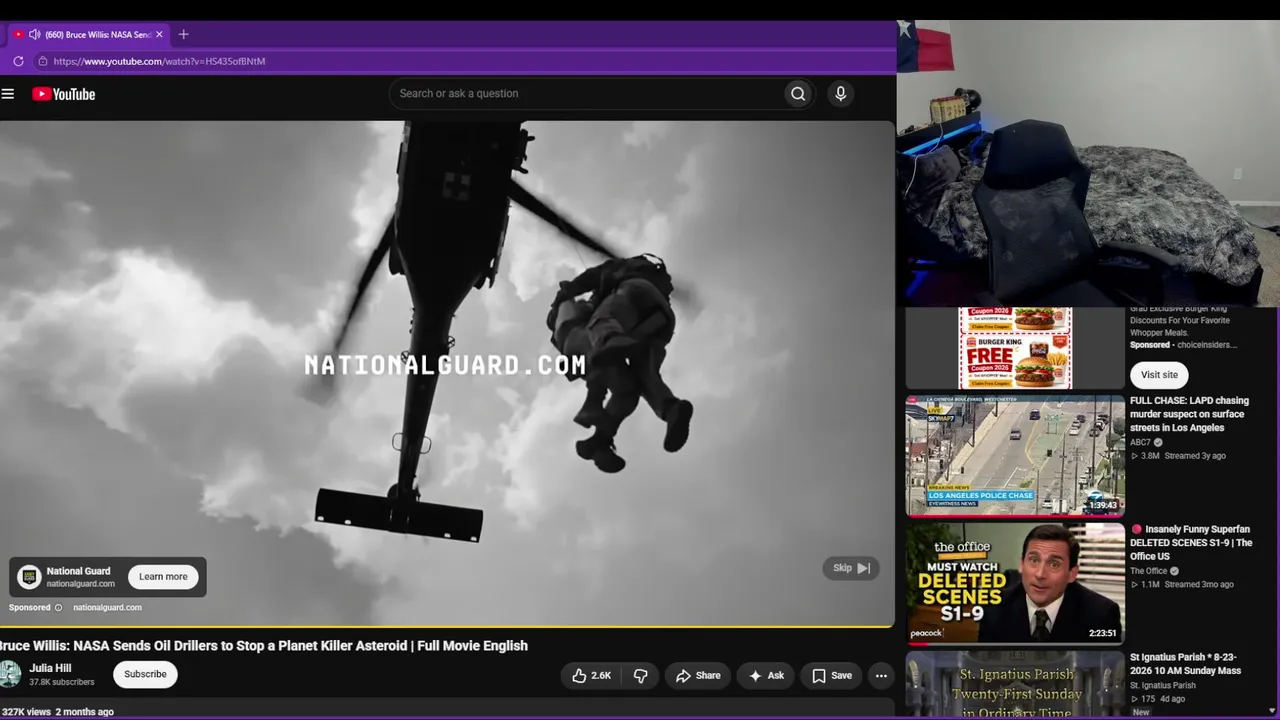Click 'St. Ignatius Parish' channel name
This screenshot has width=1280, height=720.
pos(1162,686)
